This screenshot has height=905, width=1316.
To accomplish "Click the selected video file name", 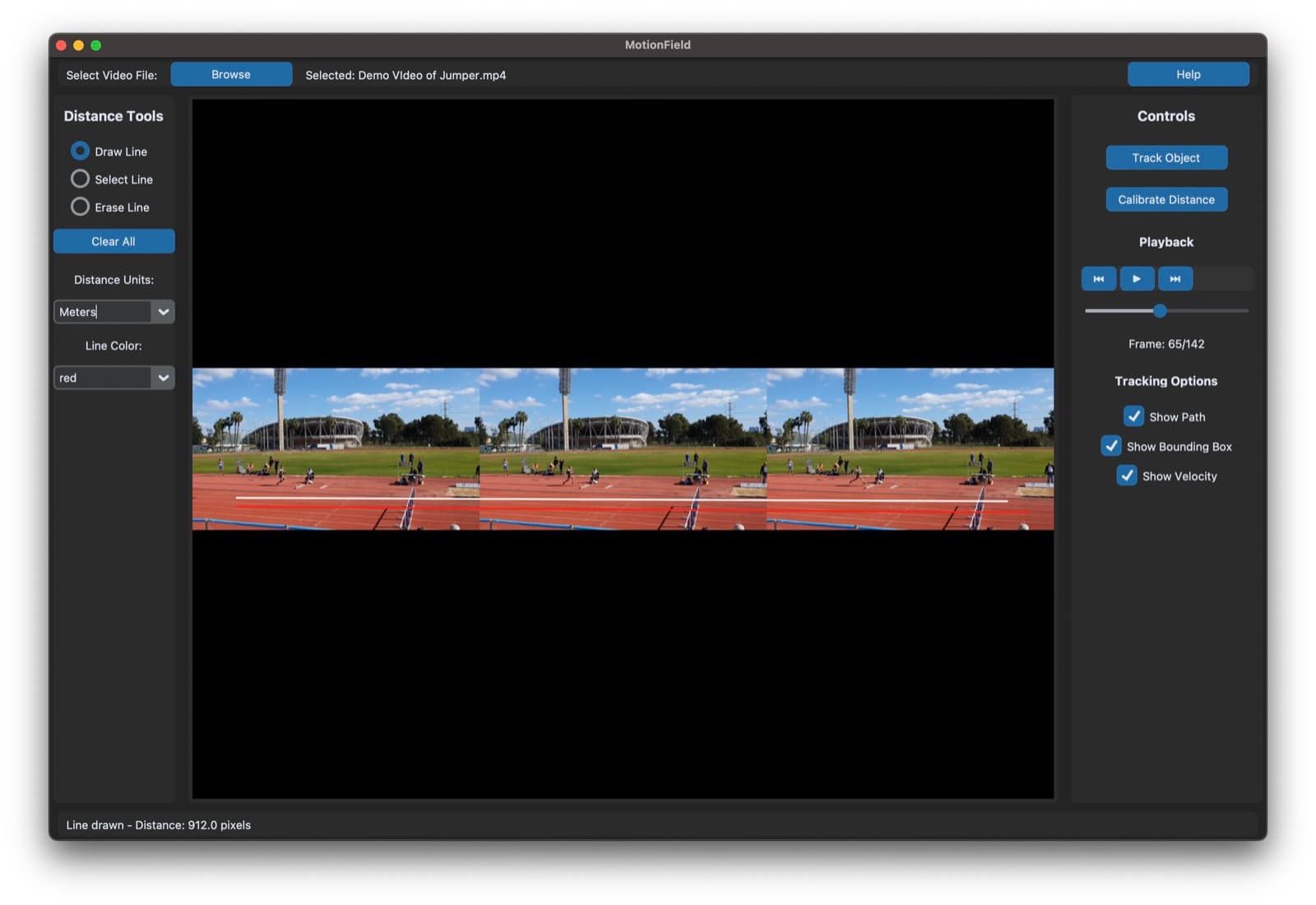I will pos(405,75).
